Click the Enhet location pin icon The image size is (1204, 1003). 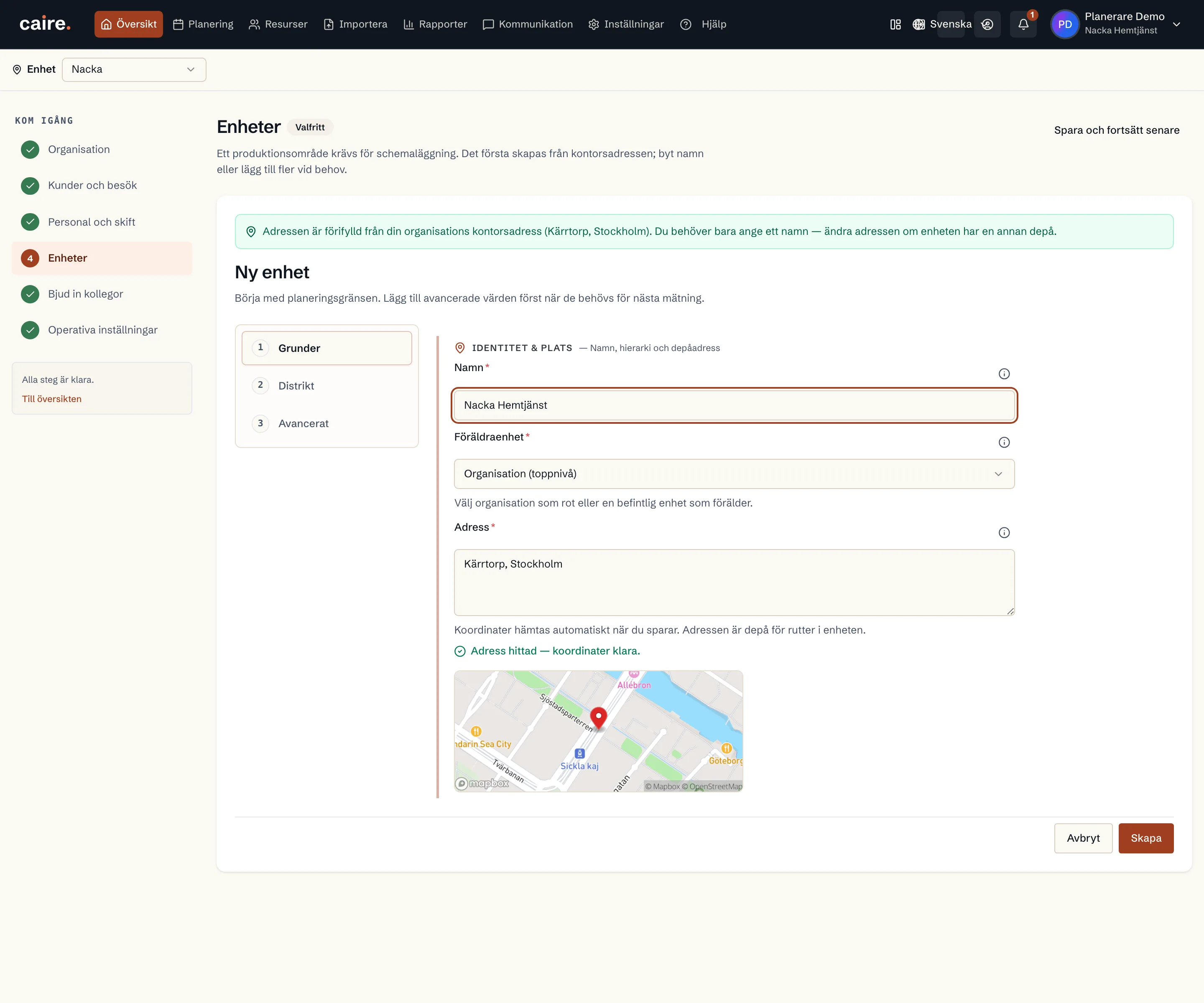click(17, 69)
